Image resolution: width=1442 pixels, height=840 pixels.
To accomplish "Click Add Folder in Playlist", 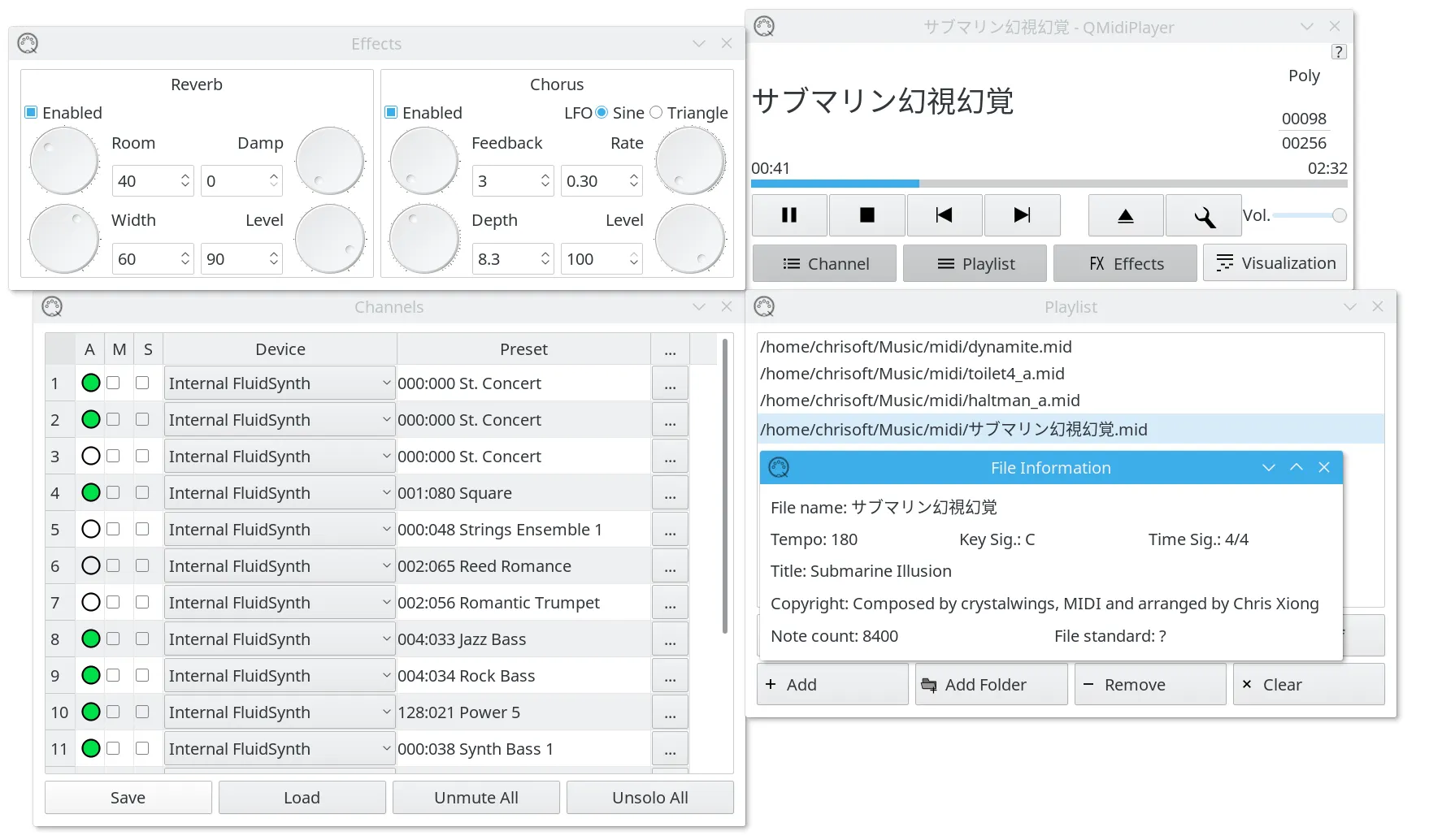I will (x=992, y=684).
